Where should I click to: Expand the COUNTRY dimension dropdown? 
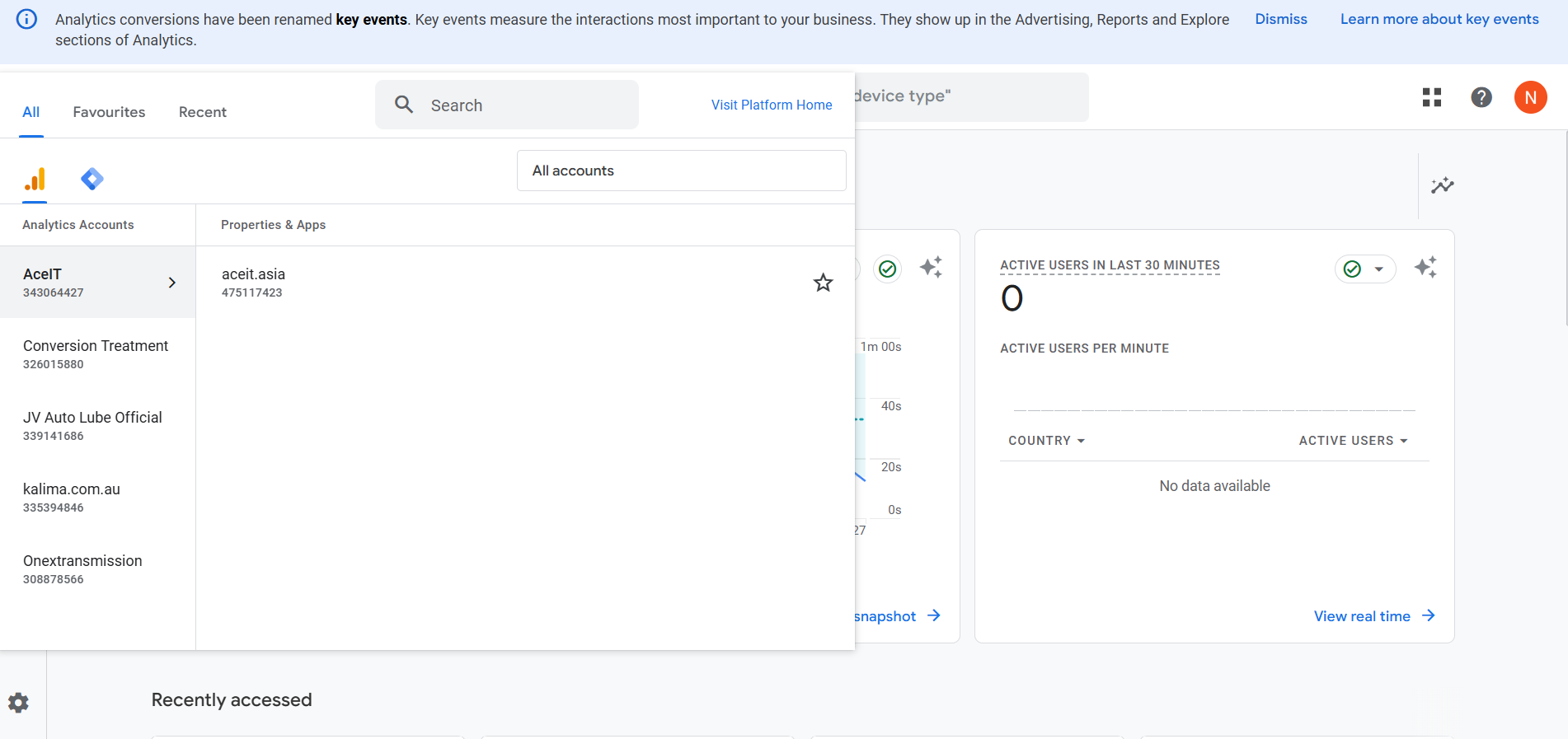point(1046,441)
